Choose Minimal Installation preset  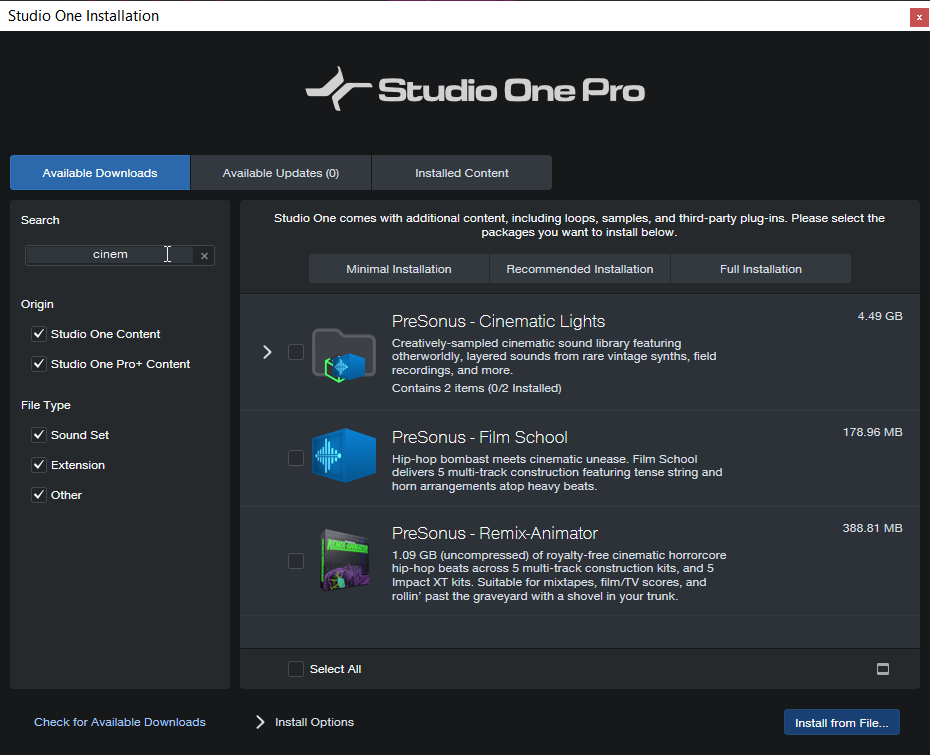(399, 269)
